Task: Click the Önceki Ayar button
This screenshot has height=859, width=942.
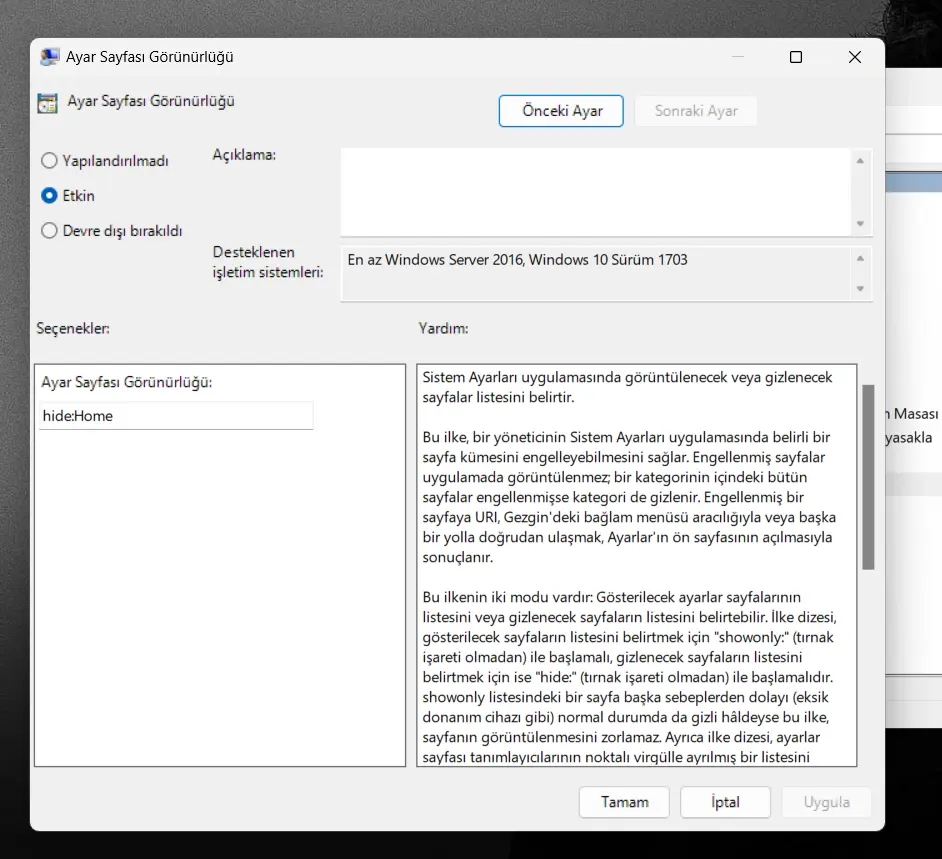Action: coord(561,111)
